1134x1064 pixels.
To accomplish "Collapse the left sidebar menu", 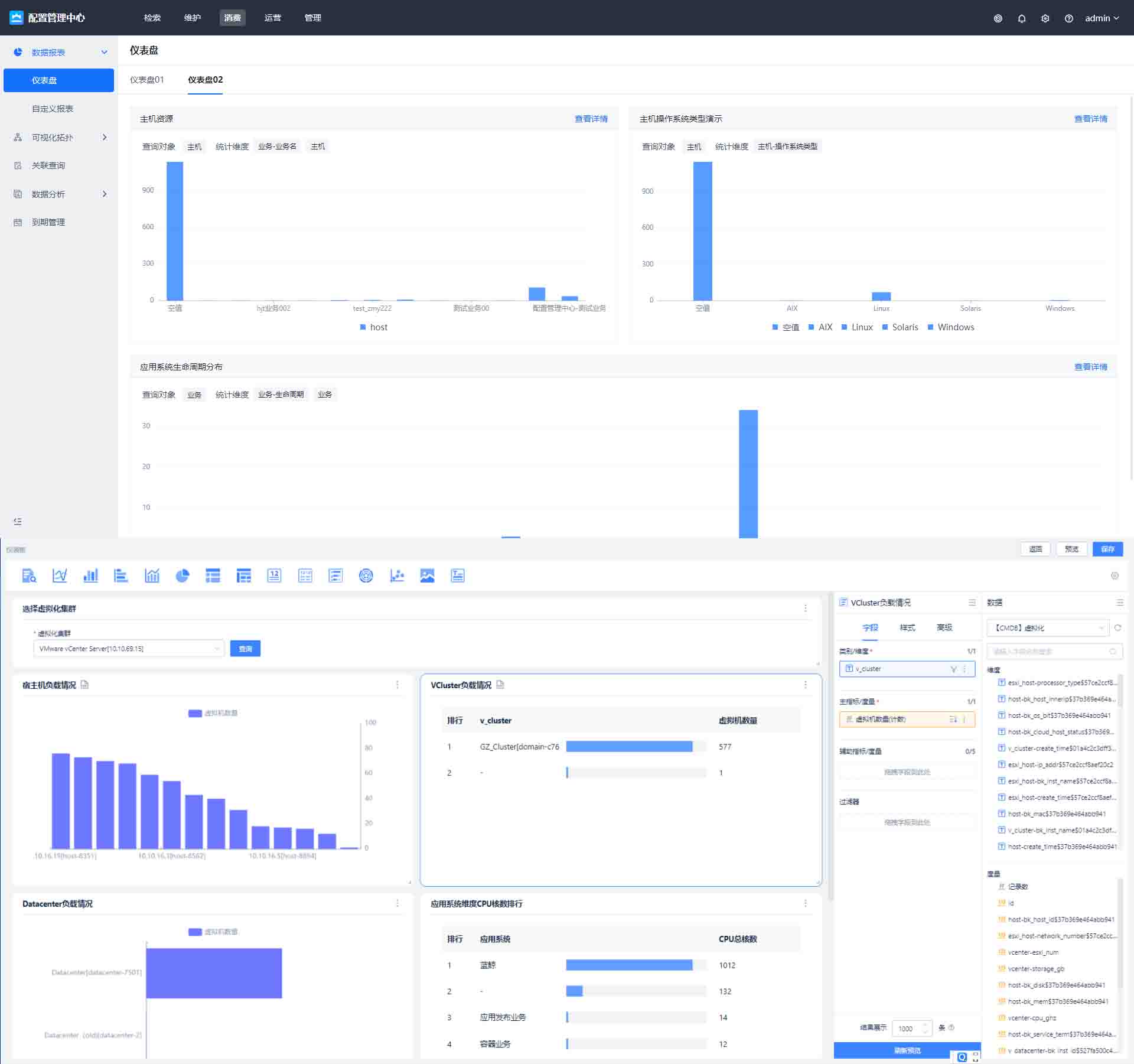I will coord(18,521).
